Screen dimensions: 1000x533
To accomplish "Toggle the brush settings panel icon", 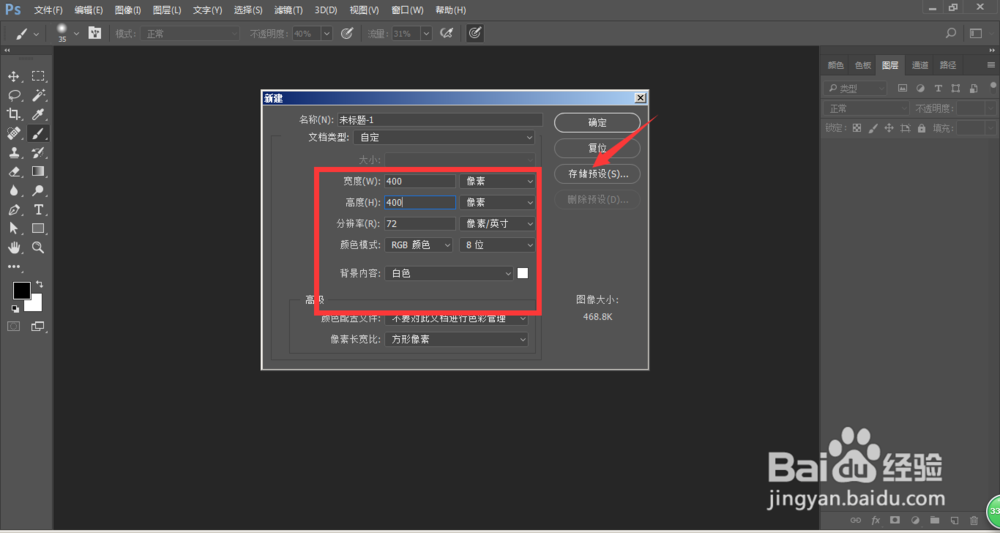I will pos(94,33).
